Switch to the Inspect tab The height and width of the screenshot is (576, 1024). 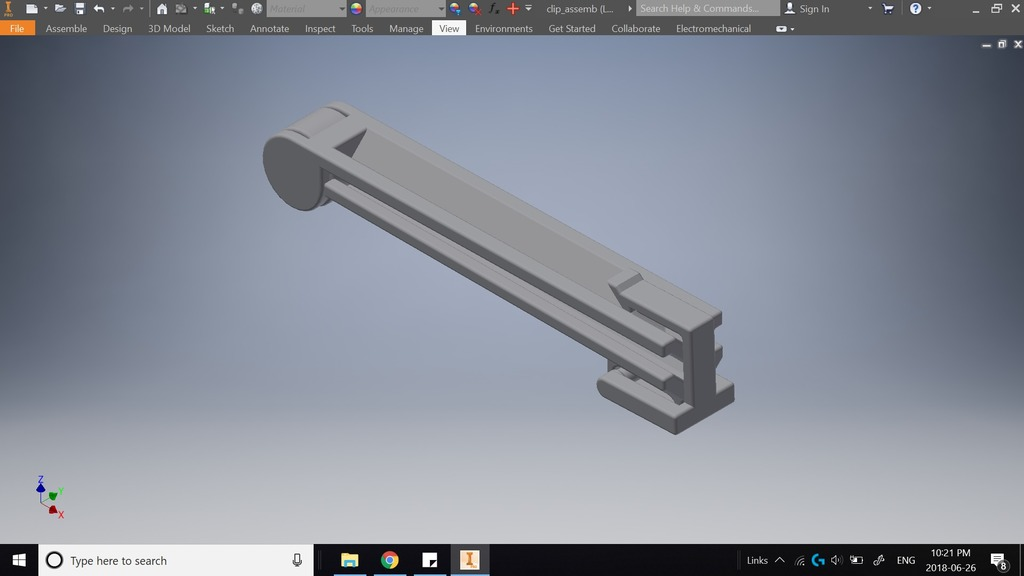click(x=320, y=28)
